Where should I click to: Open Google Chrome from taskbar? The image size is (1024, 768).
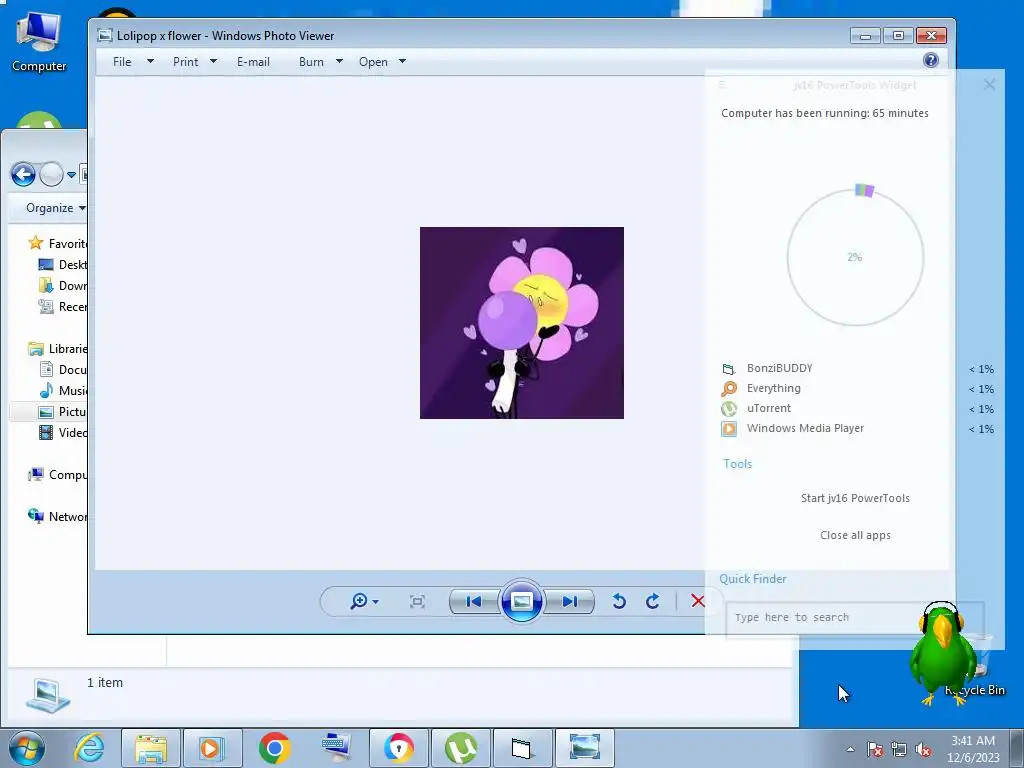274,748
